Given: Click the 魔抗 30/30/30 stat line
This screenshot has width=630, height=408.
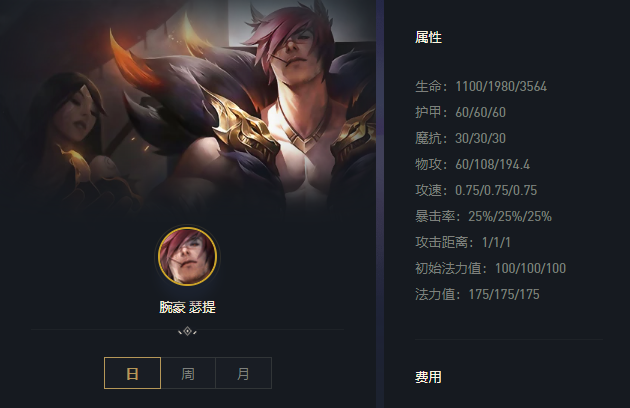Looking at the screenshot, I should [x=460, y=138].
